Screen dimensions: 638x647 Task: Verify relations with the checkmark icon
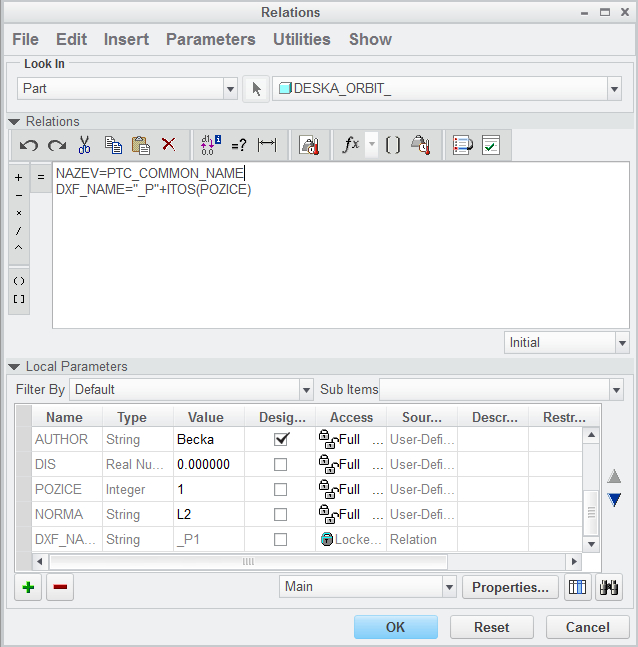(491, 145)
